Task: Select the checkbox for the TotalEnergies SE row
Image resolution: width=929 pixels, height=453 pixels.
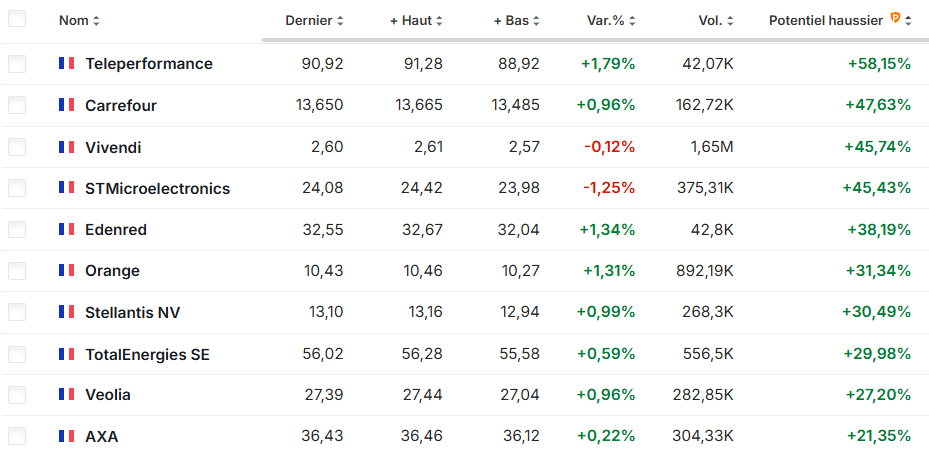Action: click(x=17, y=354)
